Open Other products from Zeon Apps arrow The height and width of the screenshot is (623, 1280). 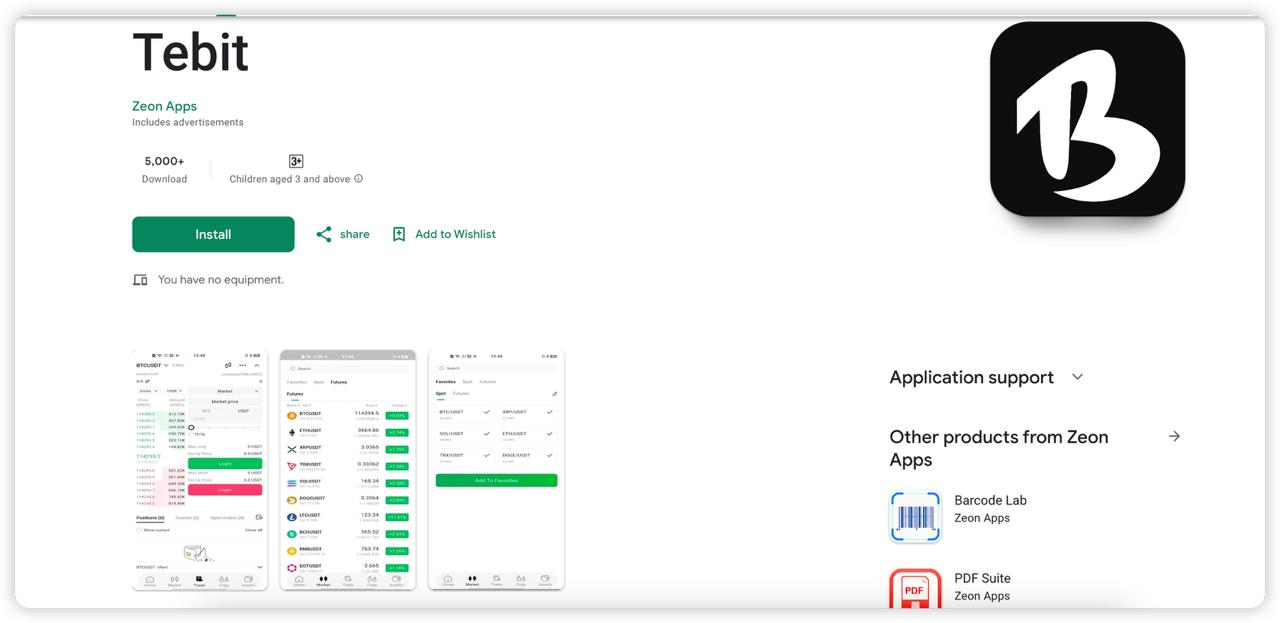tap(1175, 437)
